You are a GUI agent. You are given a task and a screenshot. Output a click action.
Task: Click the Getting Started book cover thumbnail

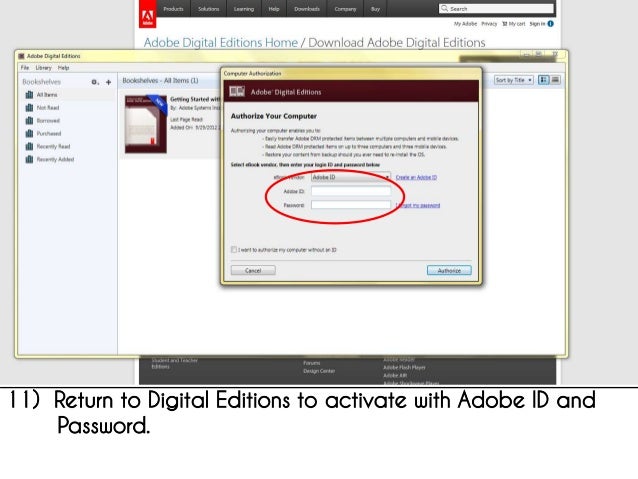coord(146,124)
